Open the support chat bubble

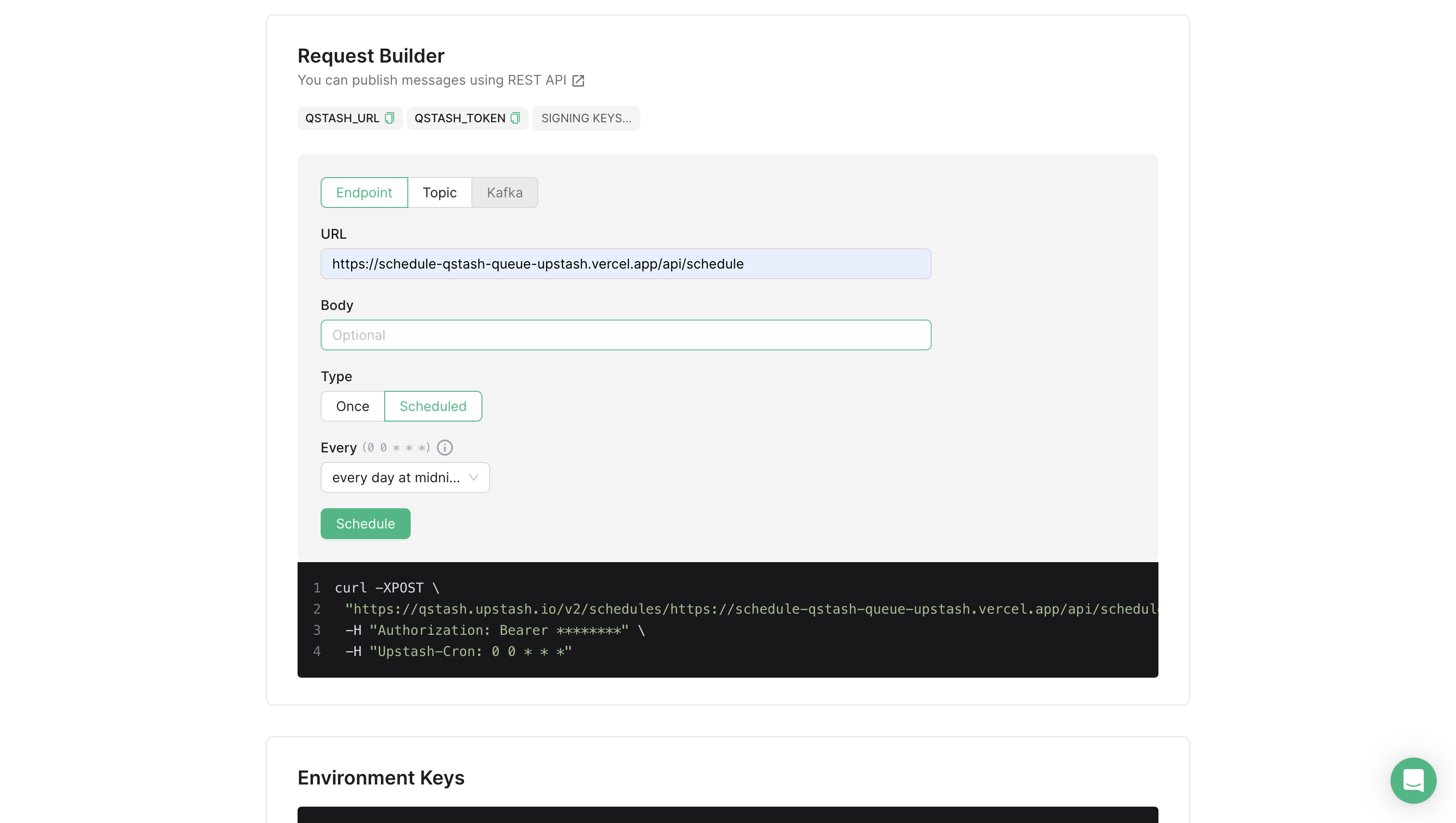[x=1413, y=781]
